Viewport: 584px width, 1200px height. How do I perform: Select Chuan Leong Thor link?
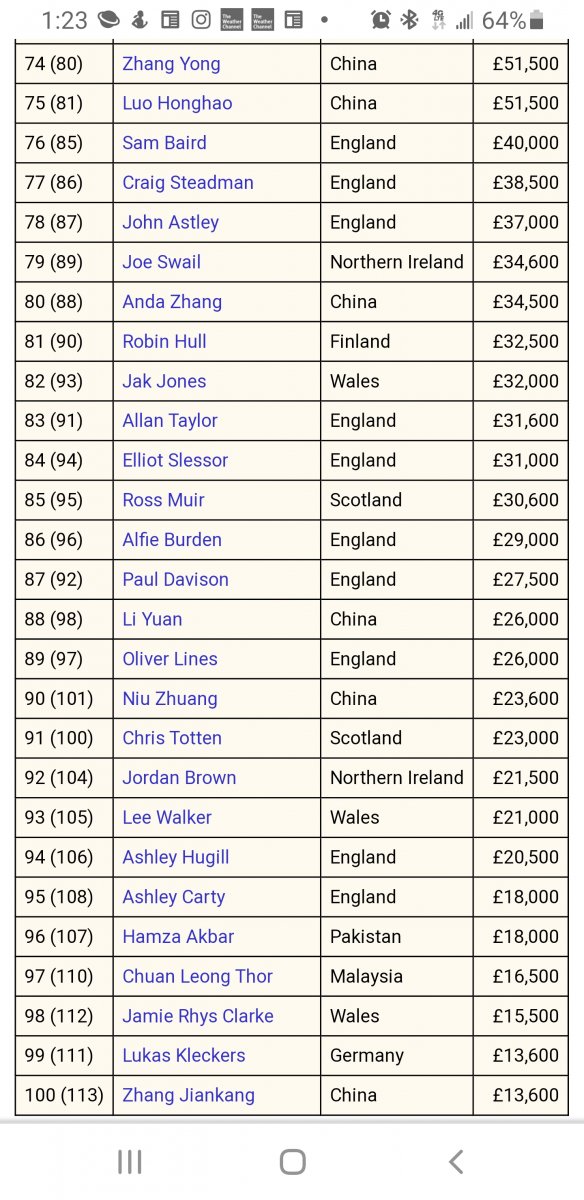197,976
